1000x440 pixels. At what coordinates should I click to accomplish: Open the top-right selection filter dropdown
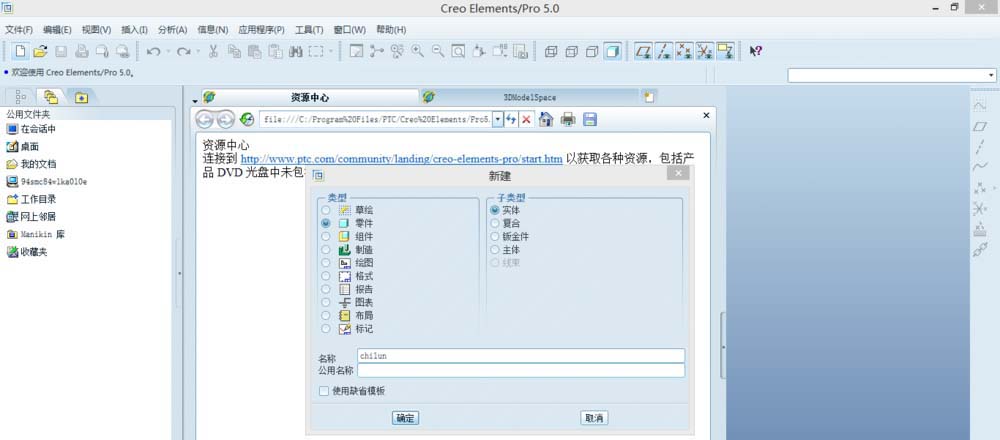click(x=992, y=76)
